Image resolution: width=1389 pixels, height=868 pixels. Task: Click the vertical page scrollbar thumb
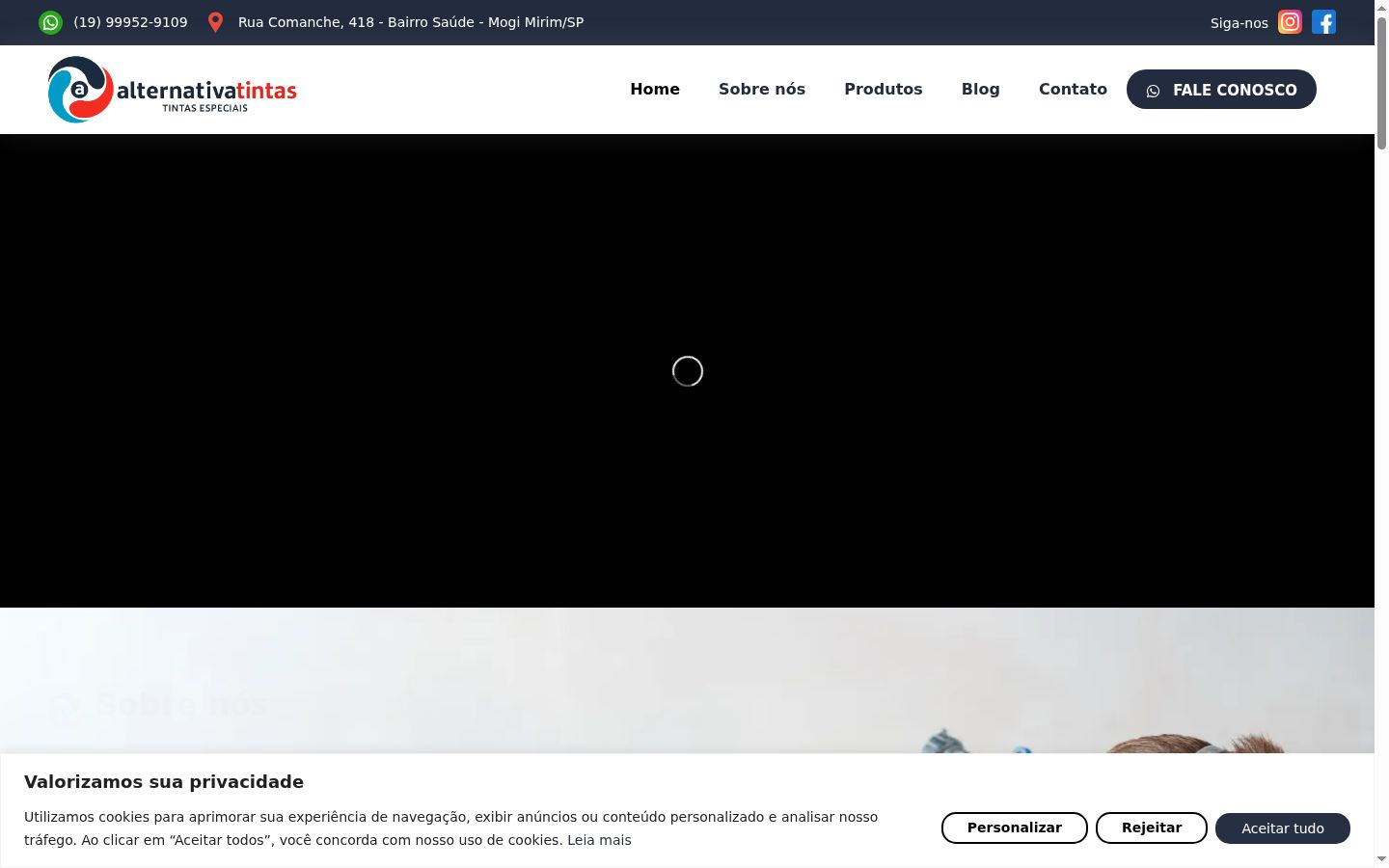point(1381,82)
